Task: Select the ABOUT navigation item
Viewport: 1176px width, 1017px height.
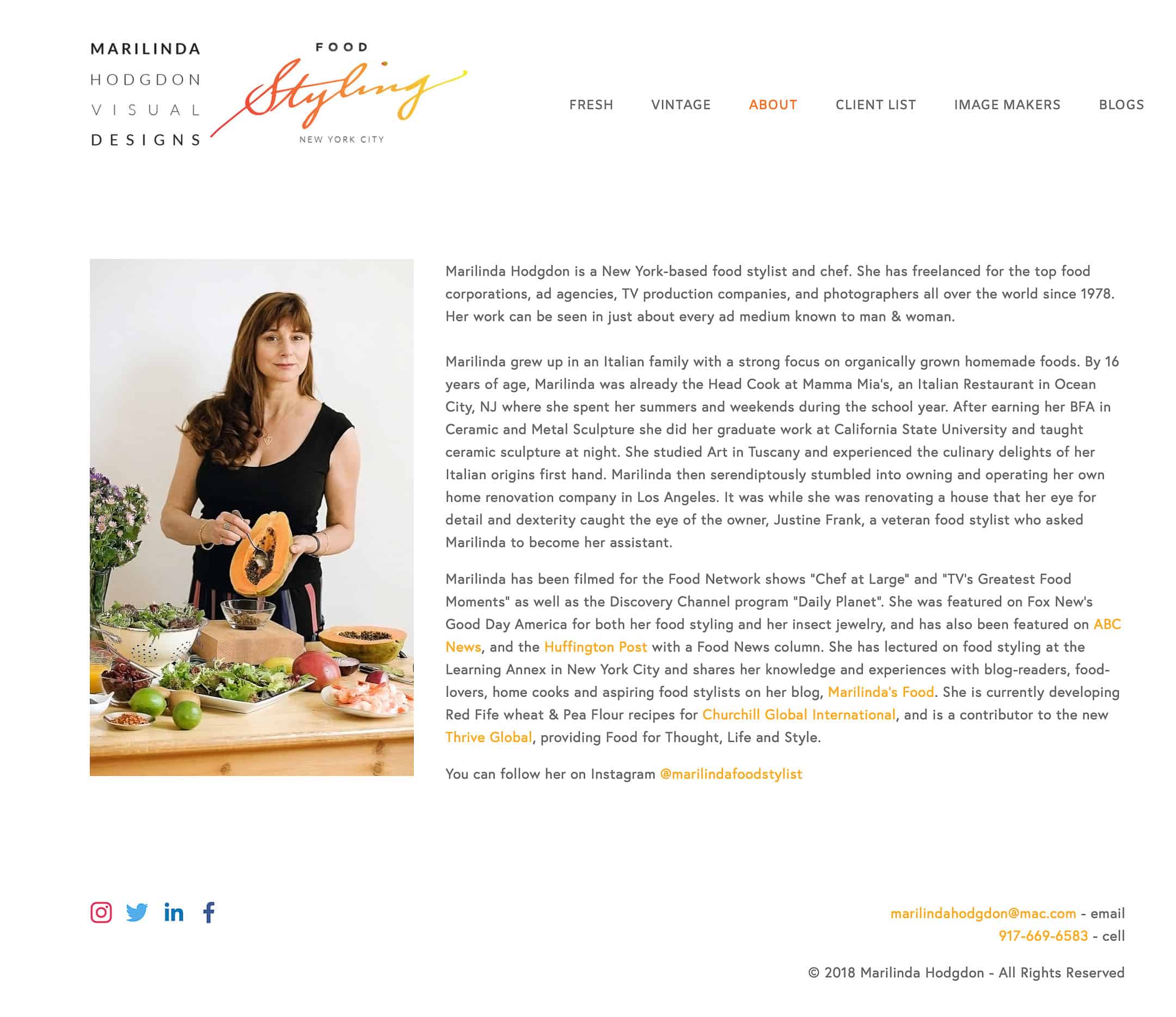Action: [x=773, y=105]
